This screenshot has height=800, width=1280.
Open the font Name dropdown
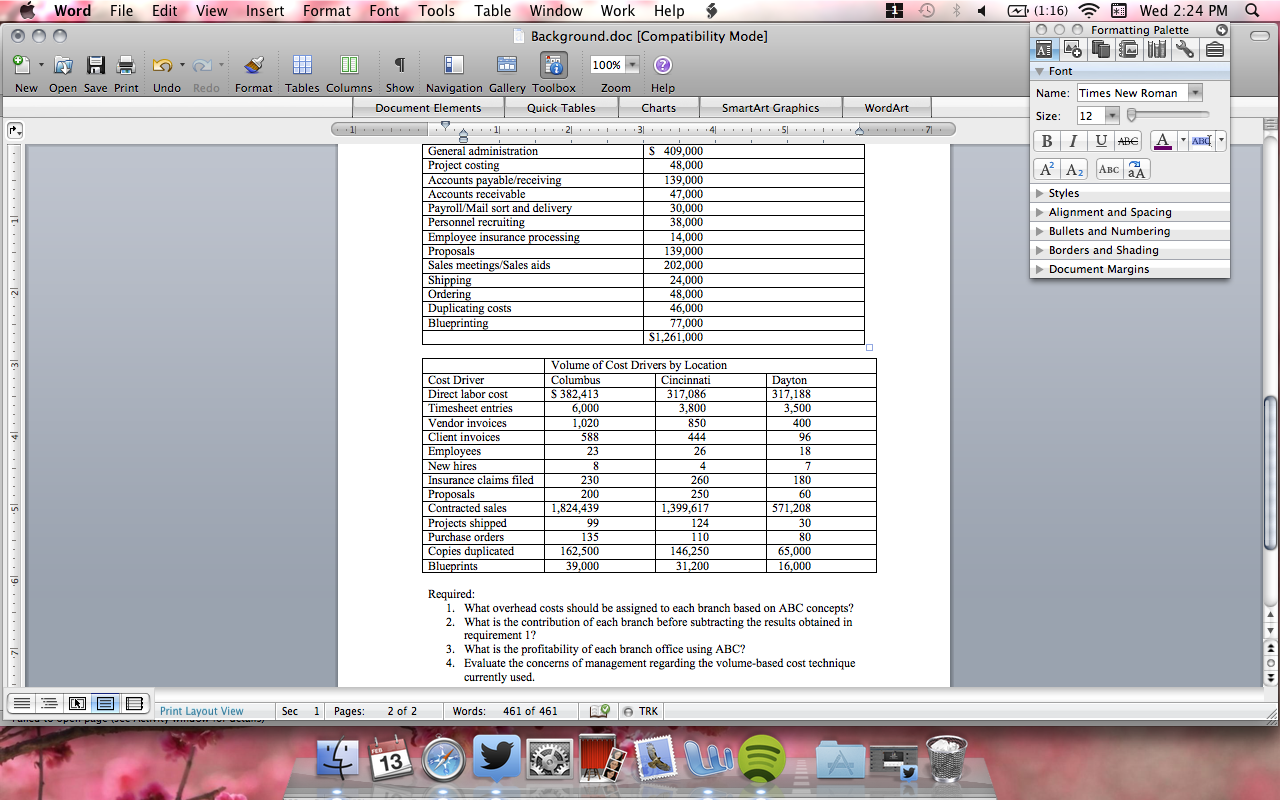(1195, 93)
